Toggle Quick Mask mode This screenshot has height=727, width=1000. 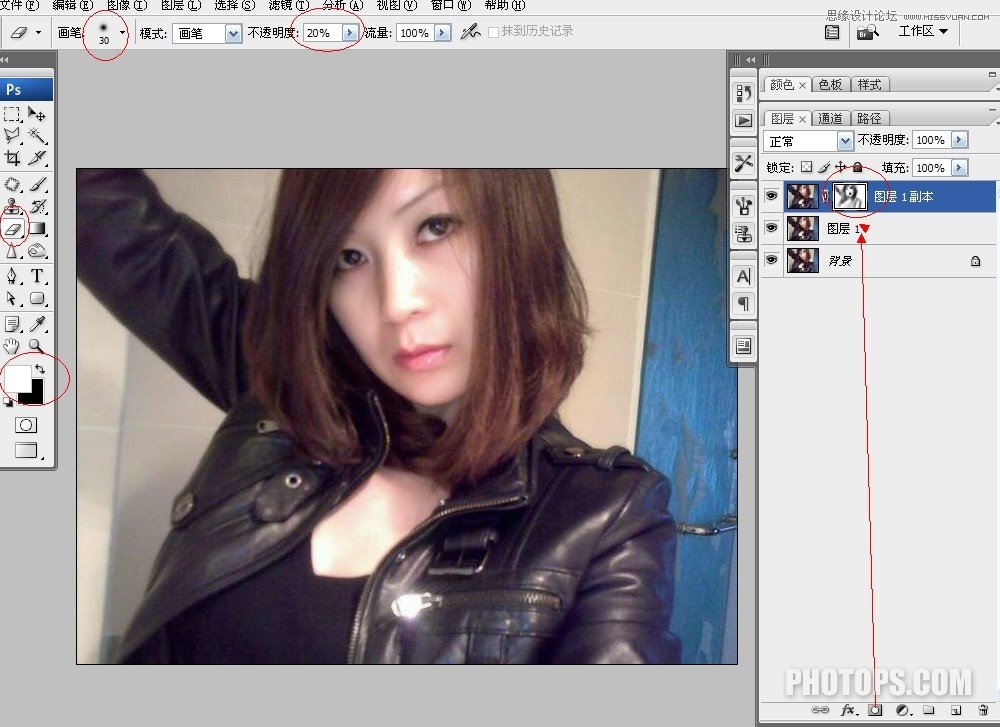pos(26,425)
